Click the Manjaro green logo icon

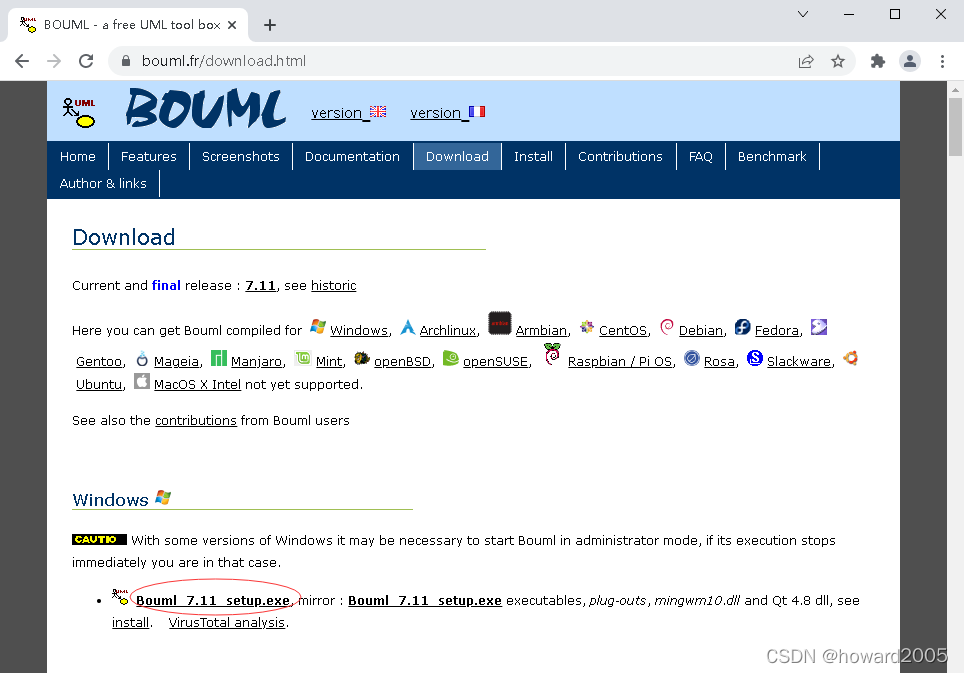219,358
